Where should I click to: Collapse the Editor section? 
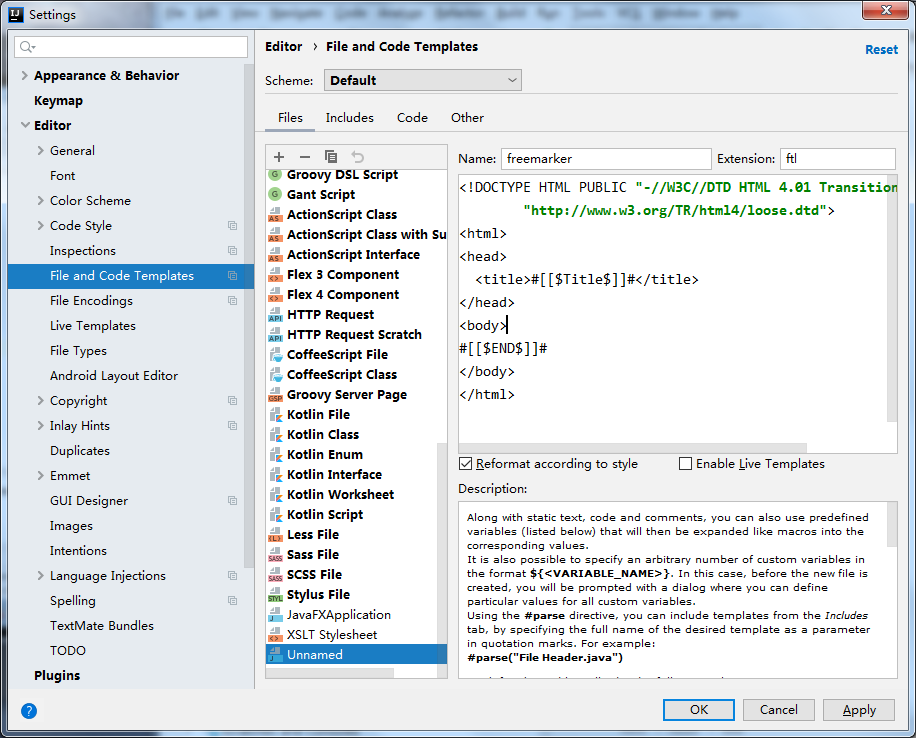click(x=25, y=125)
